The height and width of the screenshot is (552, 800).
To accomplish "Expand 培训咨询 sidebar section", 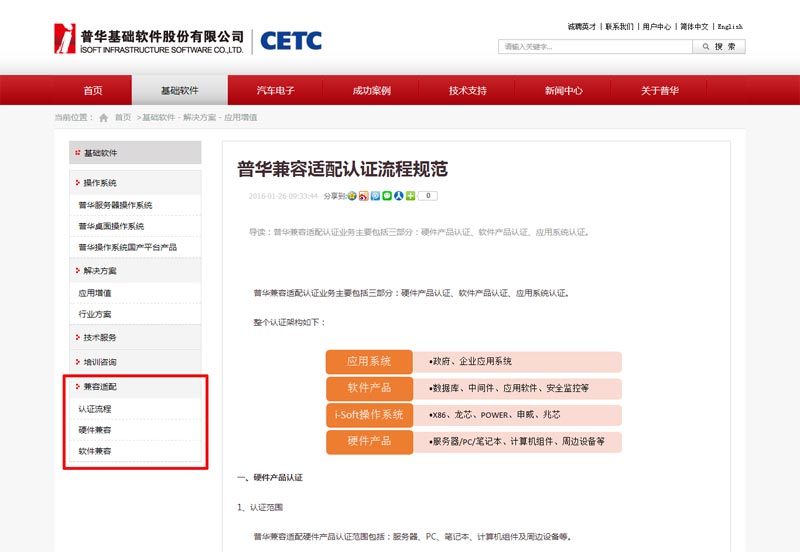I will [x=135, y=362].
